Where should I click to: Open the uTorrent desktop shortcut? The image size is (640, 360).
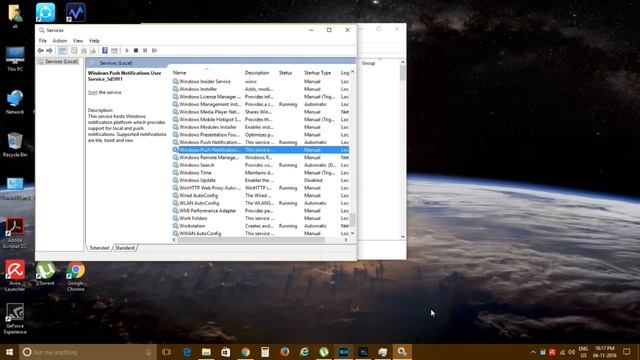click(x=45, y=273)
